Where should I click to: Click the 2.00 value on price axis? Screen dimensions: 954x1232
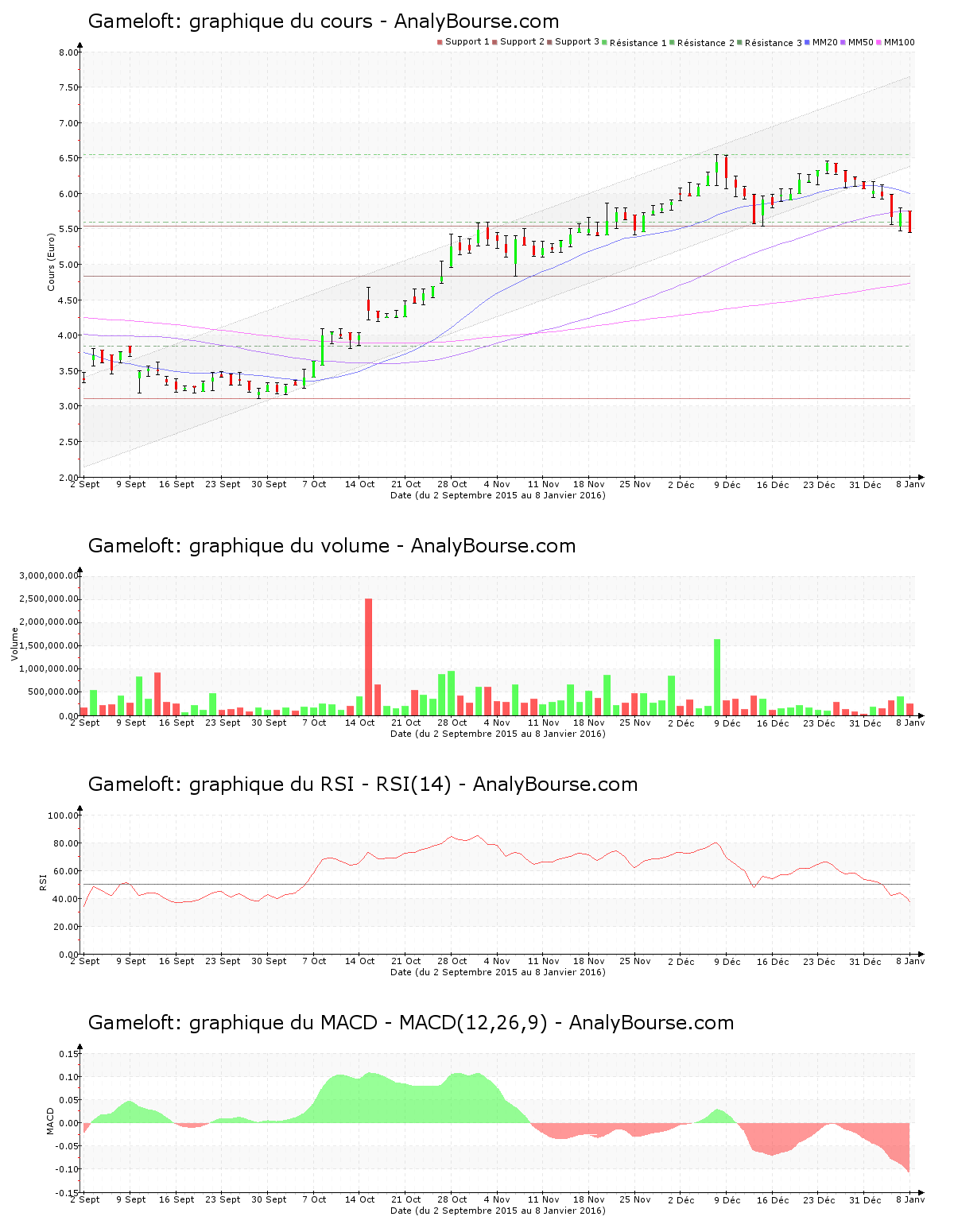[68, 478]
